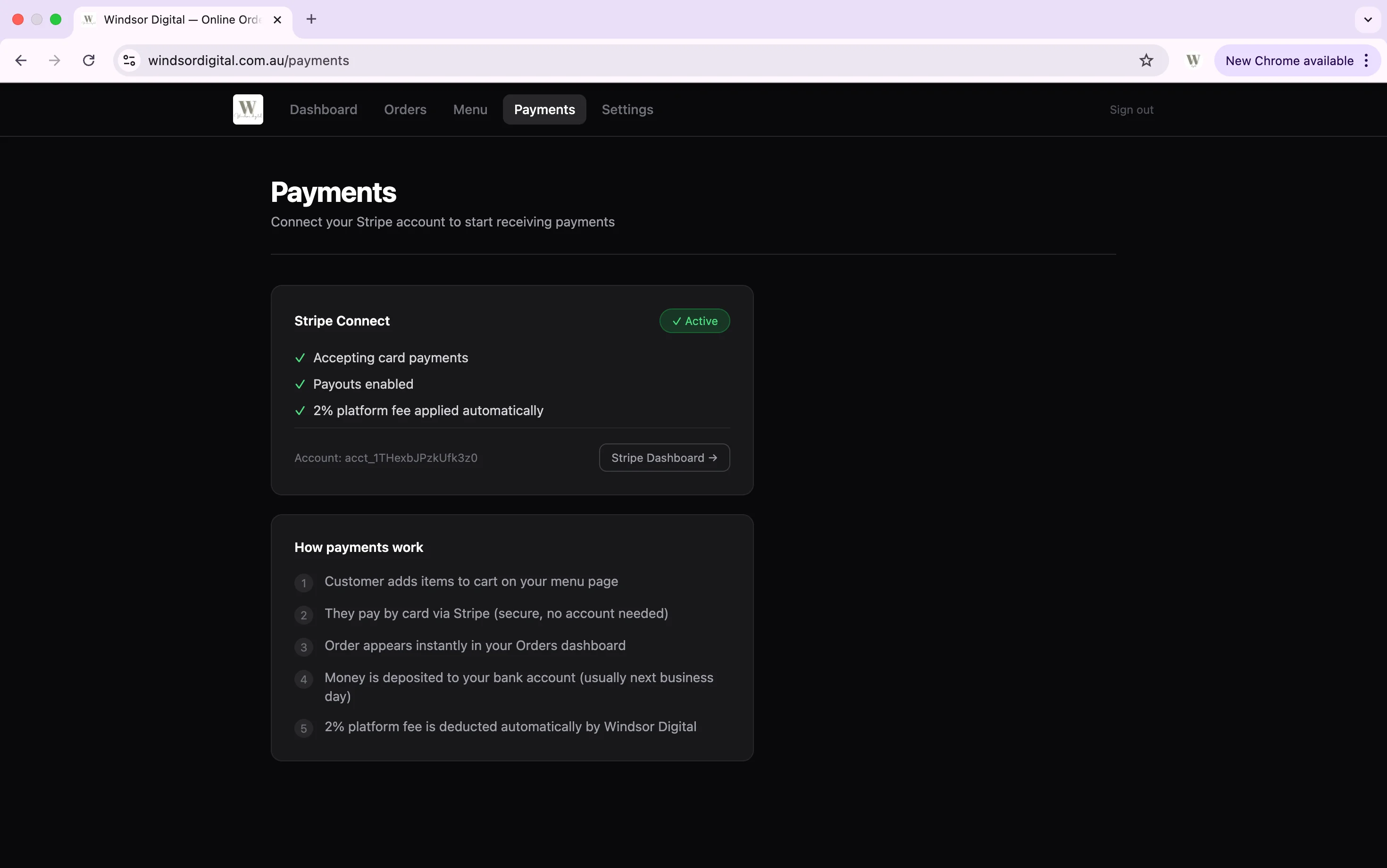1387x868 pixels.
Task: Click the Payouts enabled checkmark icon
Action: tap(300, 384)
